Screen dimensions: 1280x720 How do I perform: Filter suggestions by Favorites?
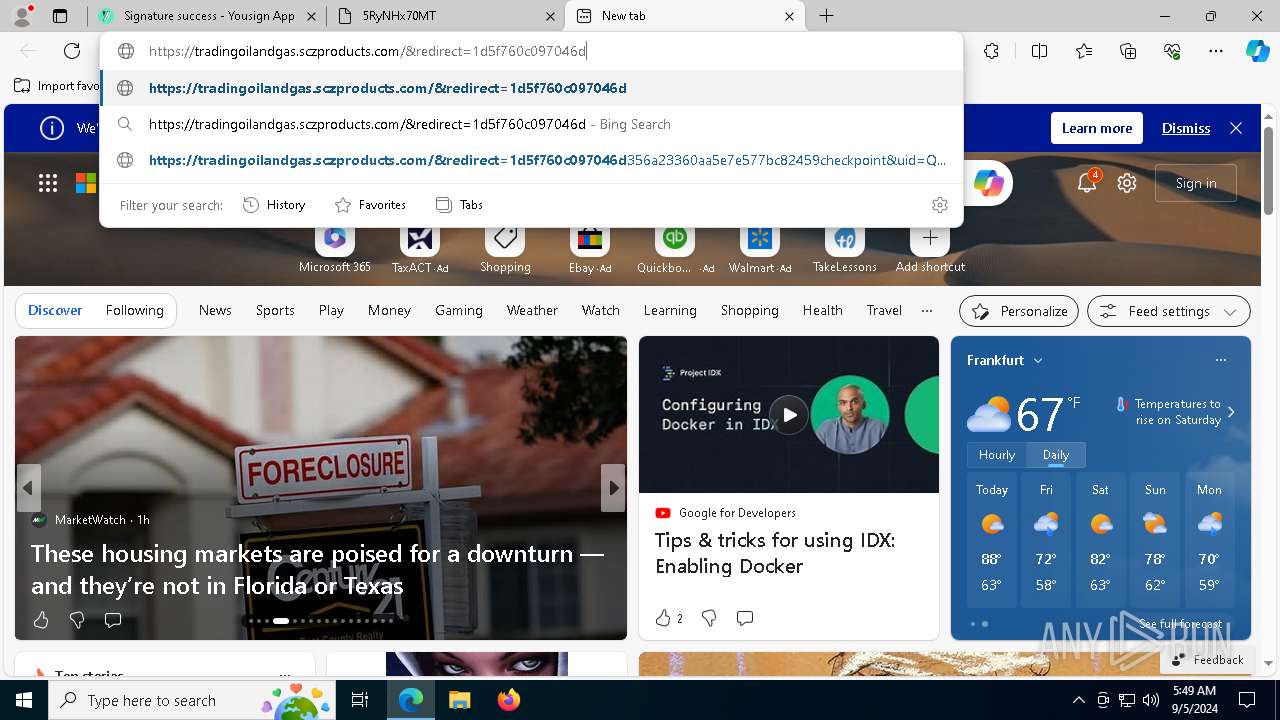(x=370, y=205)
